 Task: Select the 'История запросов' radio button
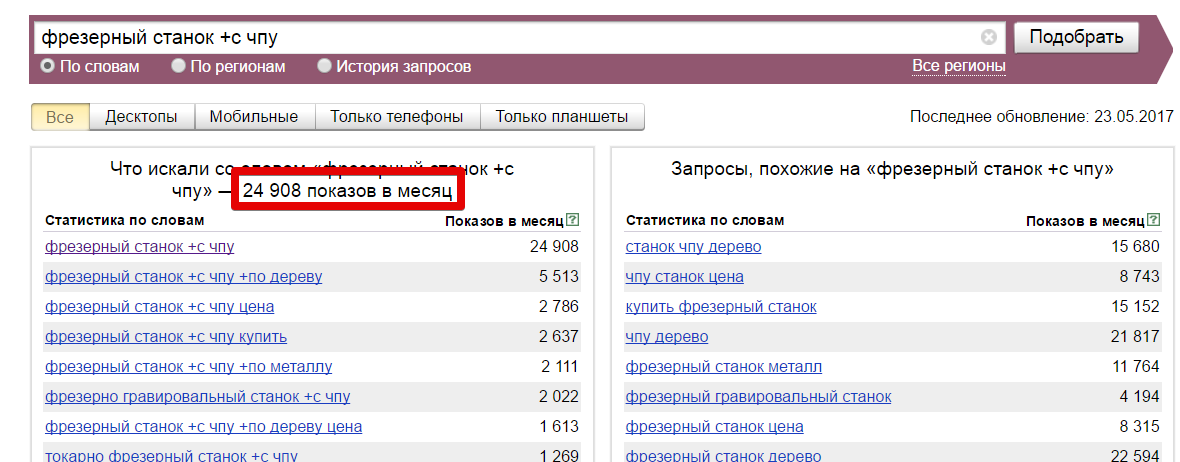(x=324, y=67)
